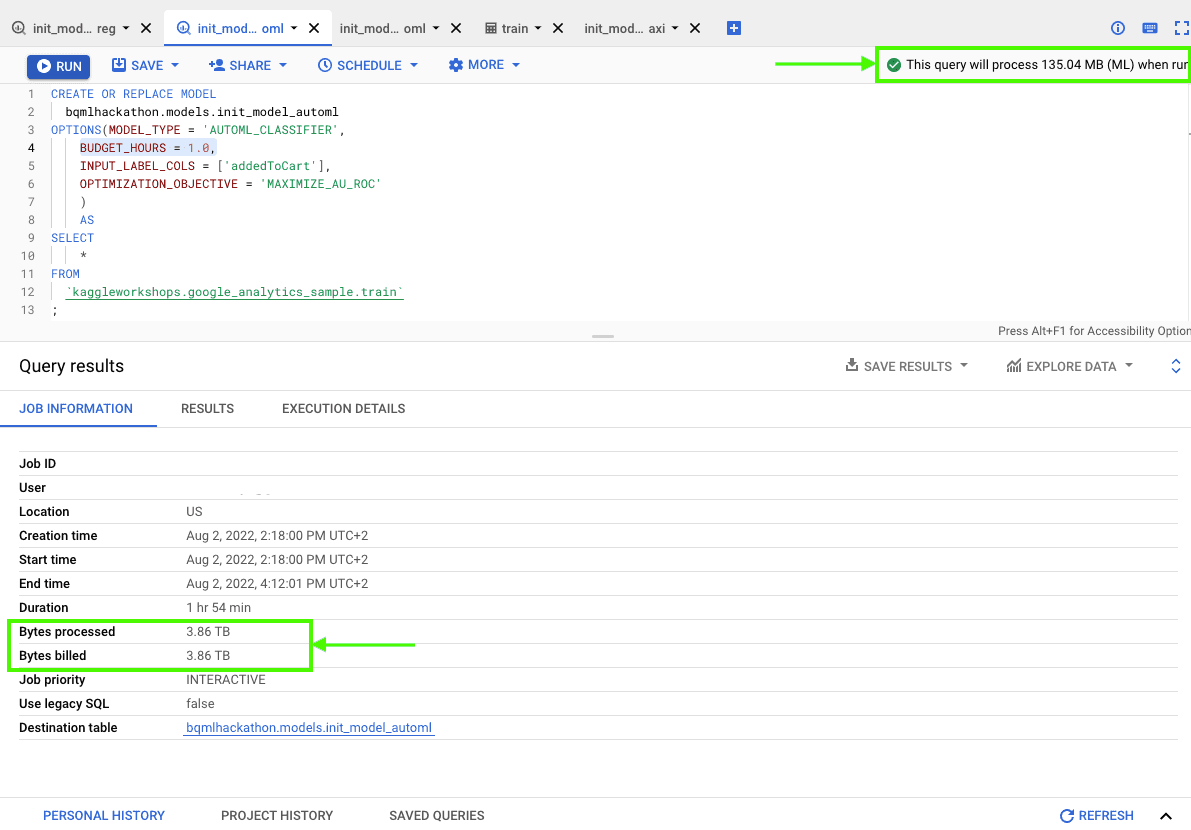1191x830 pixels.
Task: Place cursor on the BUDGET_HOURS line in the editor
Action: pyautogui.click(x=148, y=148)
